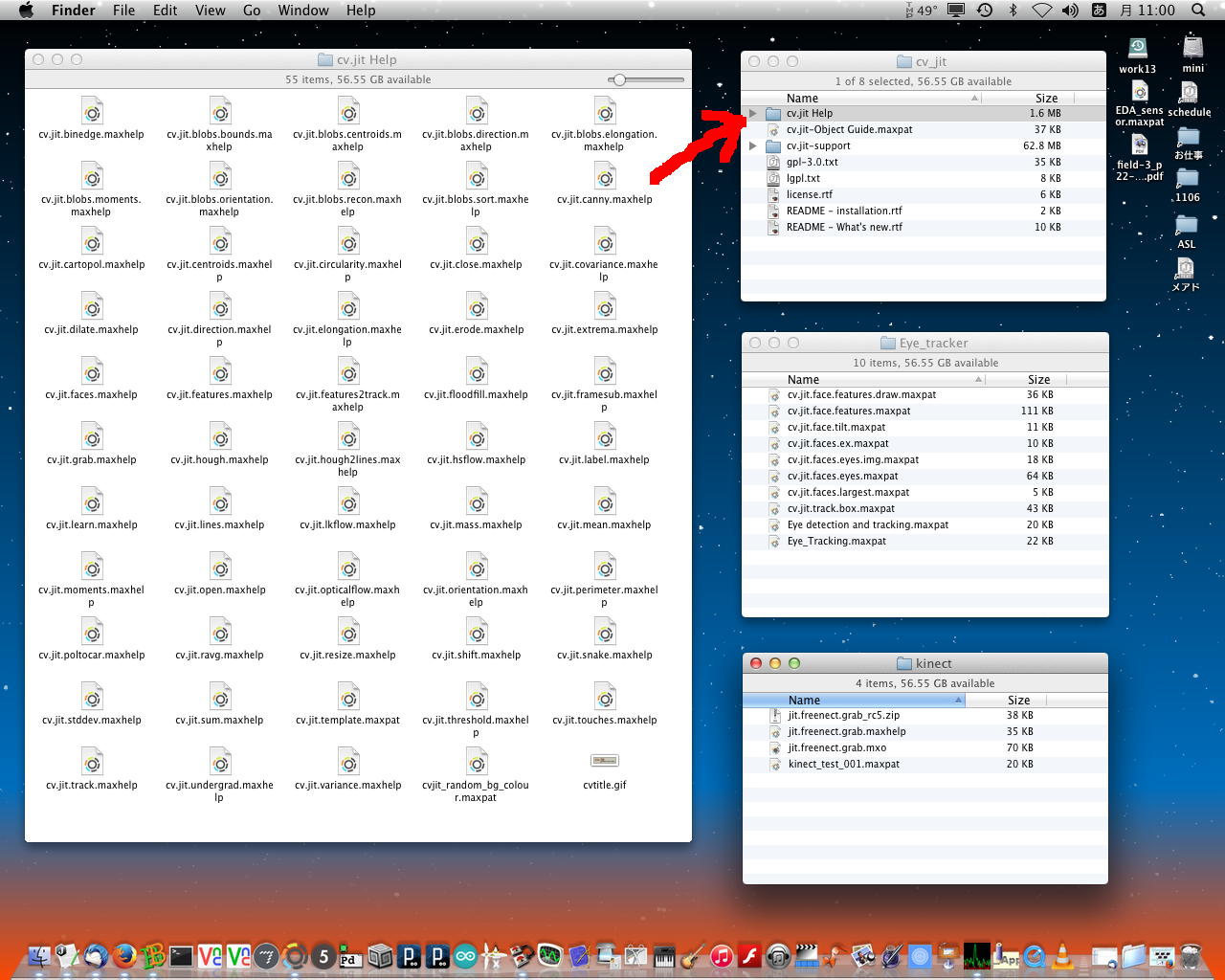Image resolution: width=1225 pixels, height=980 pixels.
Task: Click the clock showing 11:00
Action: tap(1147, 11)
